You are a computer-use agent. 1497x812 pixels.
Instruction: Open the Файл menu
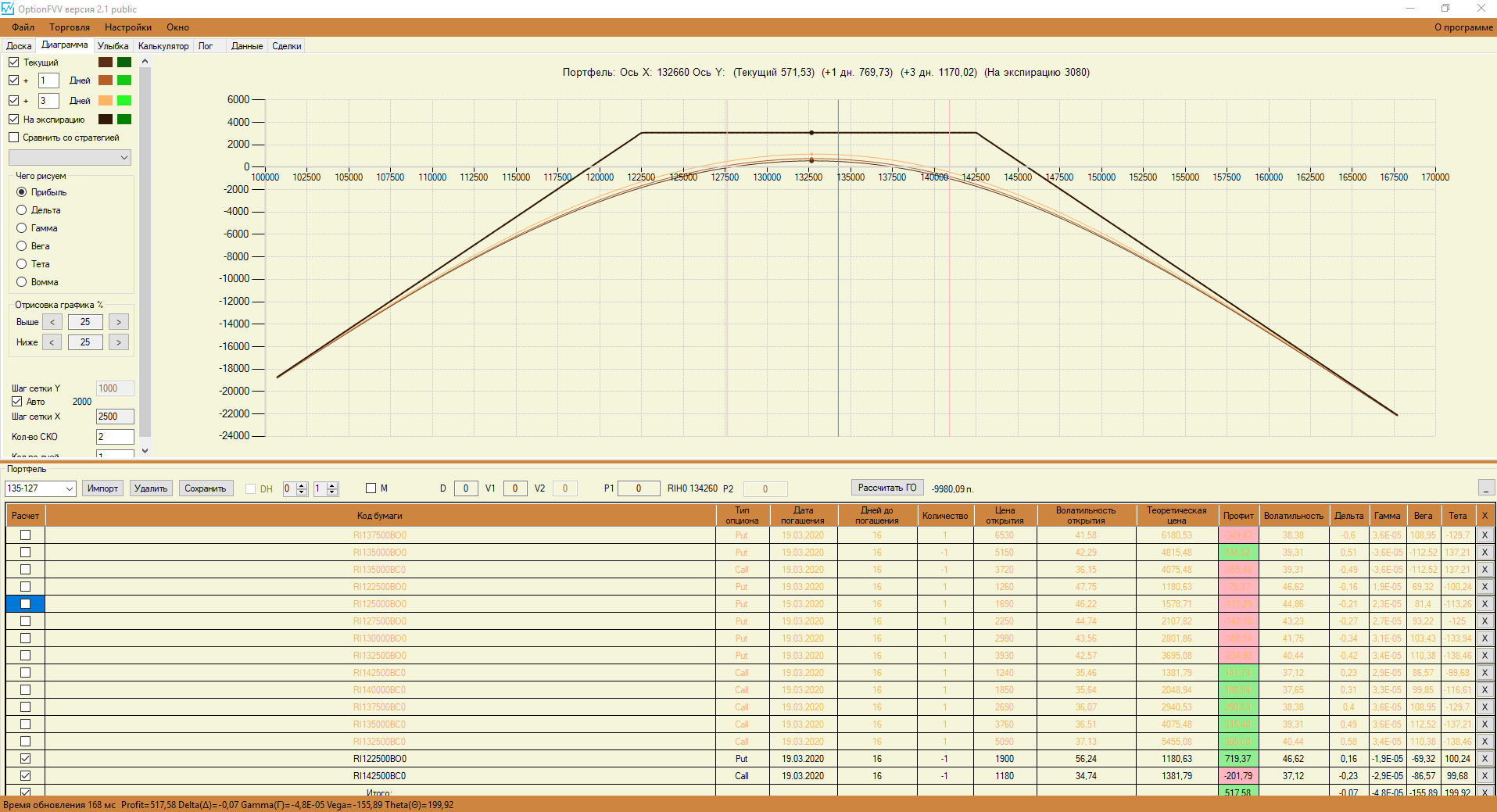23,27
